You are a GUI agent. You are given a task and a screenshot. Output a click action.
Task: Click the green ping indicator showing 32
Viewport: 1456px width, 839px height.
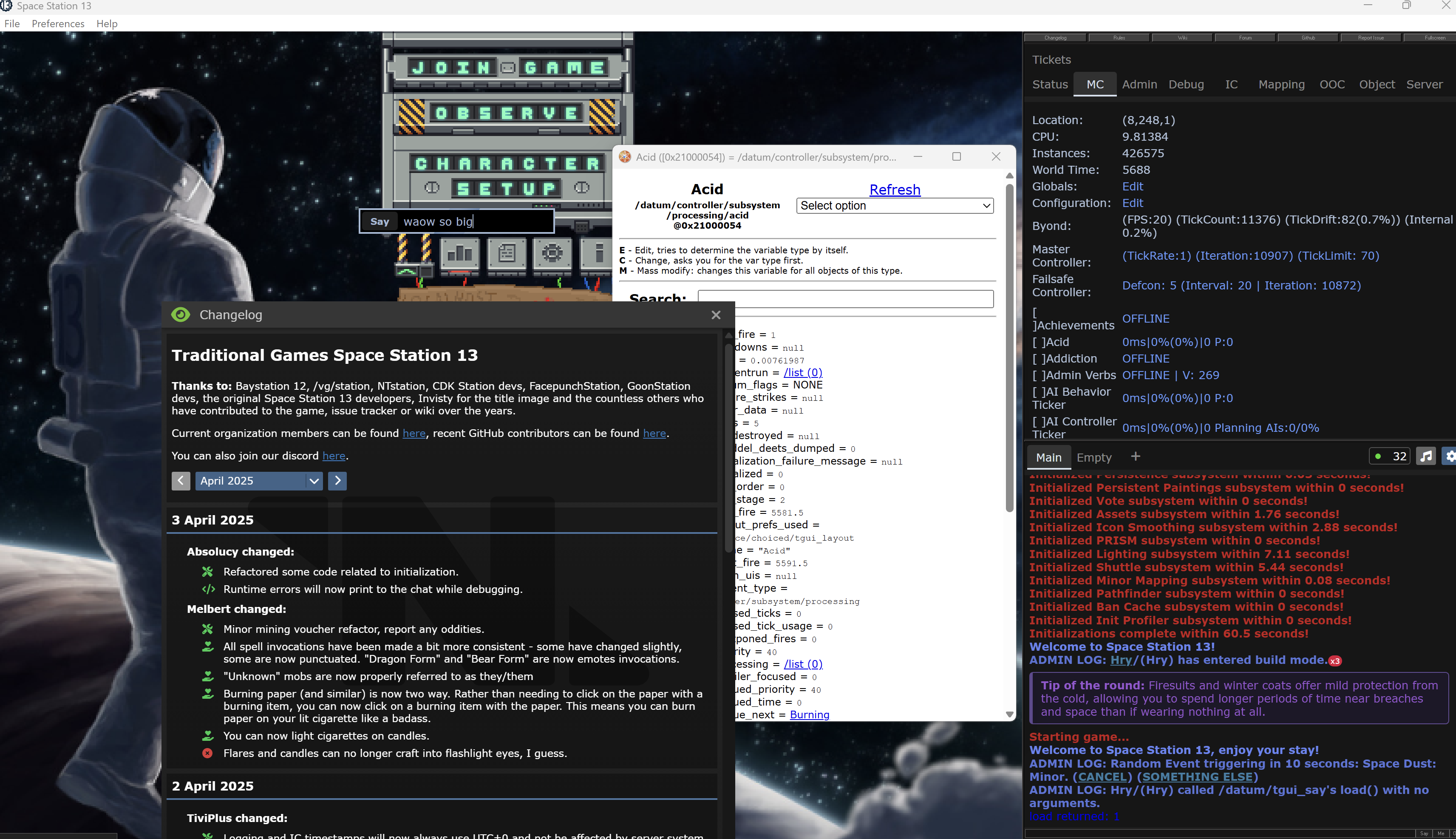pos(1389,456)
